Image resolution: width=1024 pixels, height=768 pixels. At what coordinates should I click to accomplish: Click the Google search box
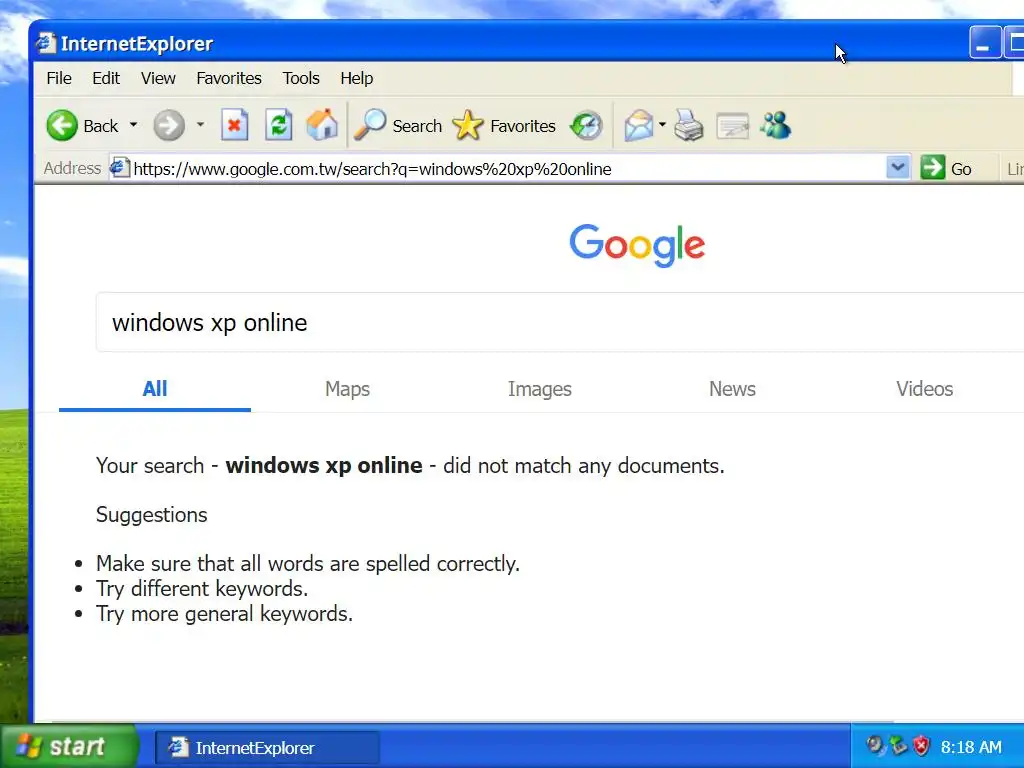click(560, 322)
